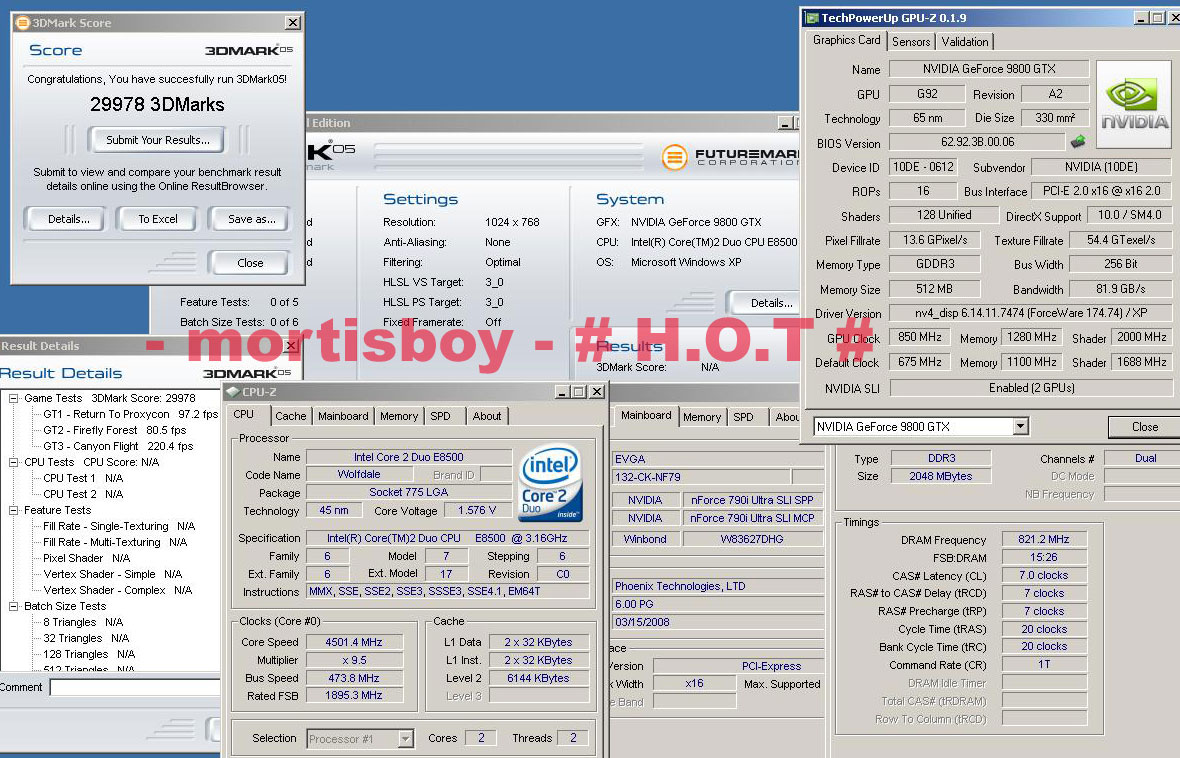Click the Submit Your Results button

pos(158,140)
